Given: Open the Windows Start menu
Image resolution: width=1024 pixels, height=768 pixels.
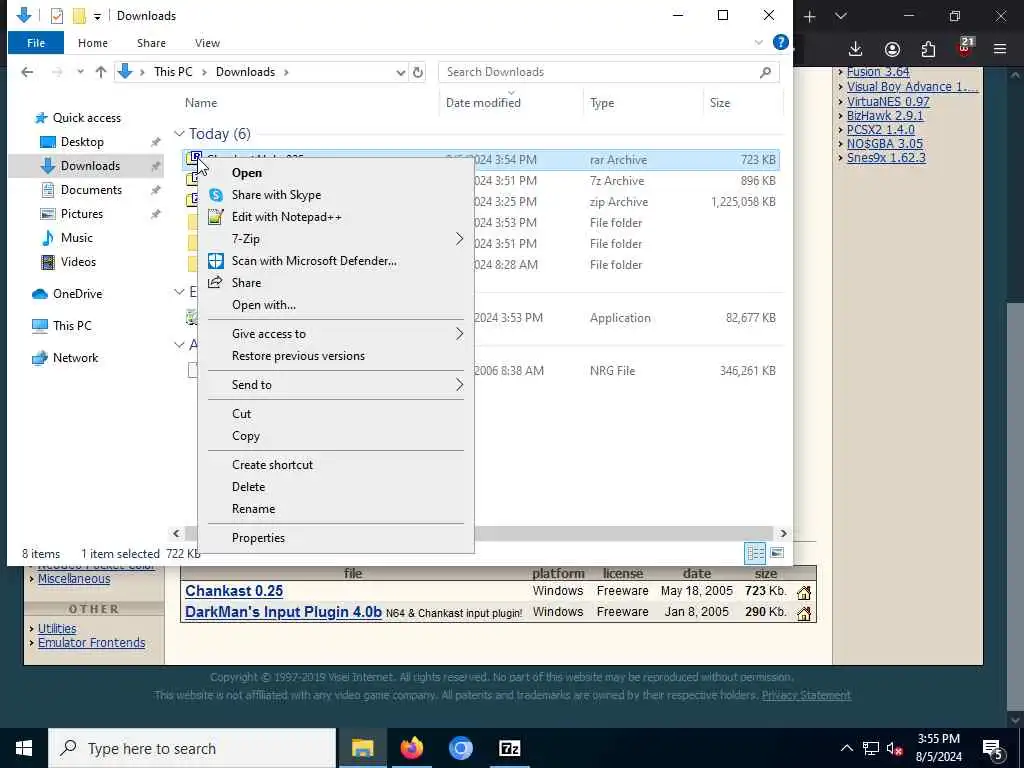Looking at the screenshot, I should tap(24, 748).
